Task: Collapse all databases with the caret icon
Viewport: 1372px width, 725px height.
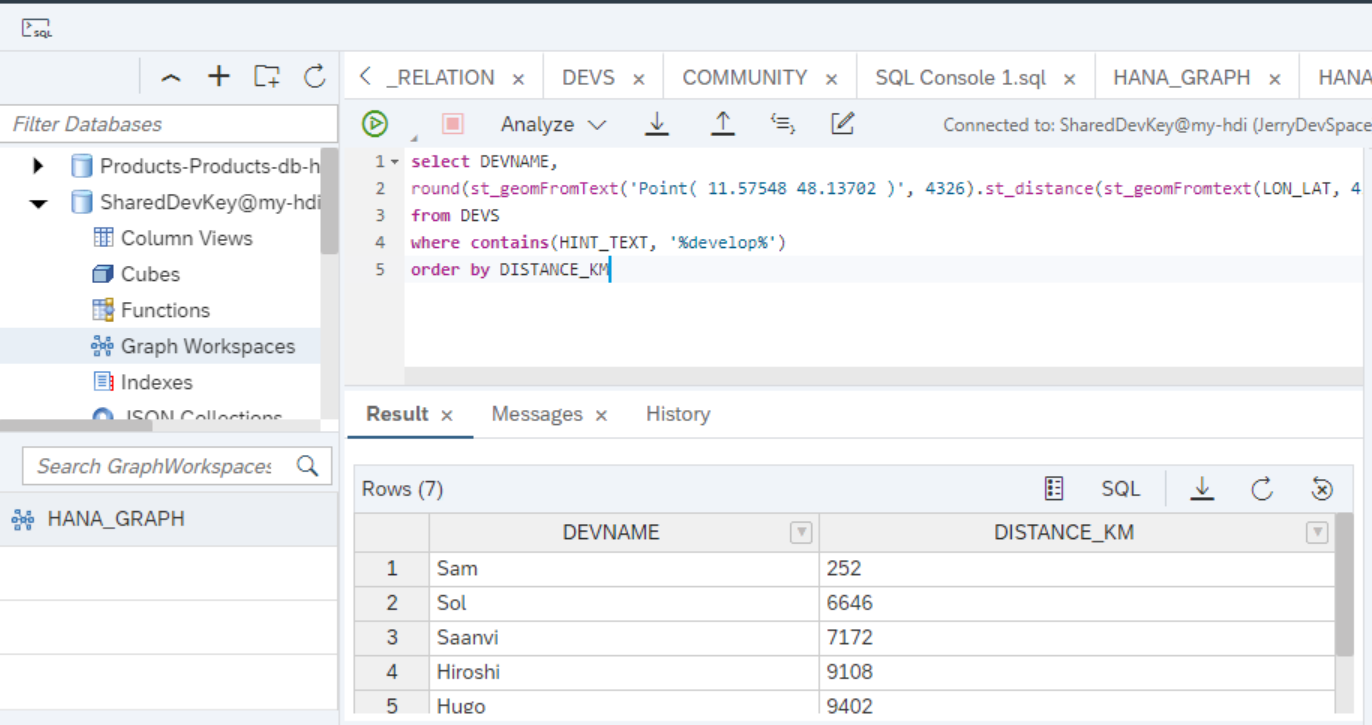Action: click(171, 77)
